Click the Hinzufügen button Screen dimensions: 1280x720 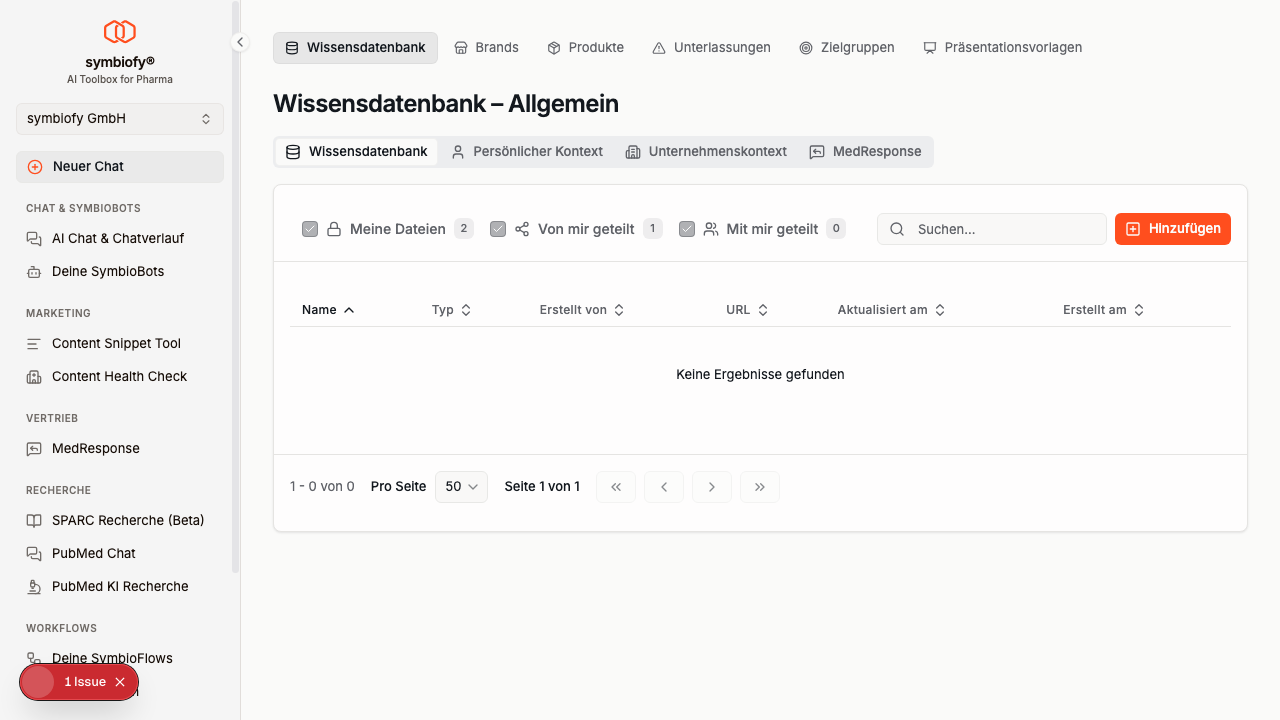click(1172, 229)
